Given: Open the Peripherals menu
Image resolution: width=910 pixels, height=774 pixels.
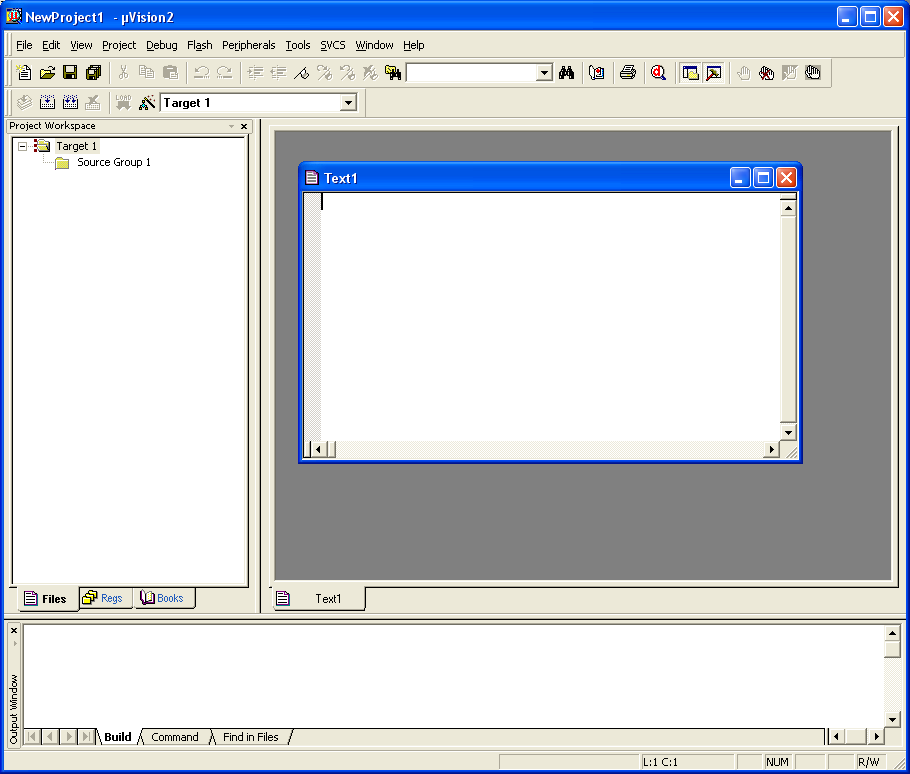Looking at the screenshot, I should [248, 45].
